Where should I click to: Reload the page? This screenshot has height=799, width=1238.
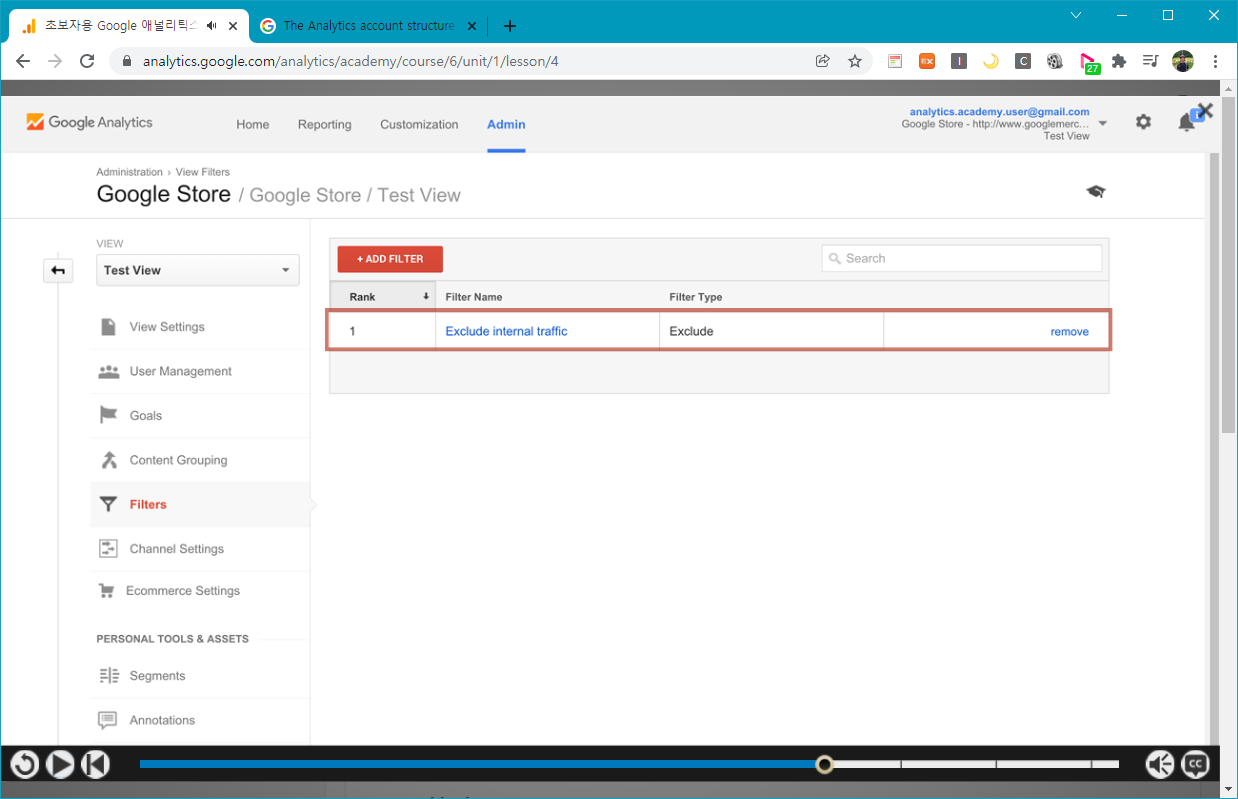pos(87,61)
